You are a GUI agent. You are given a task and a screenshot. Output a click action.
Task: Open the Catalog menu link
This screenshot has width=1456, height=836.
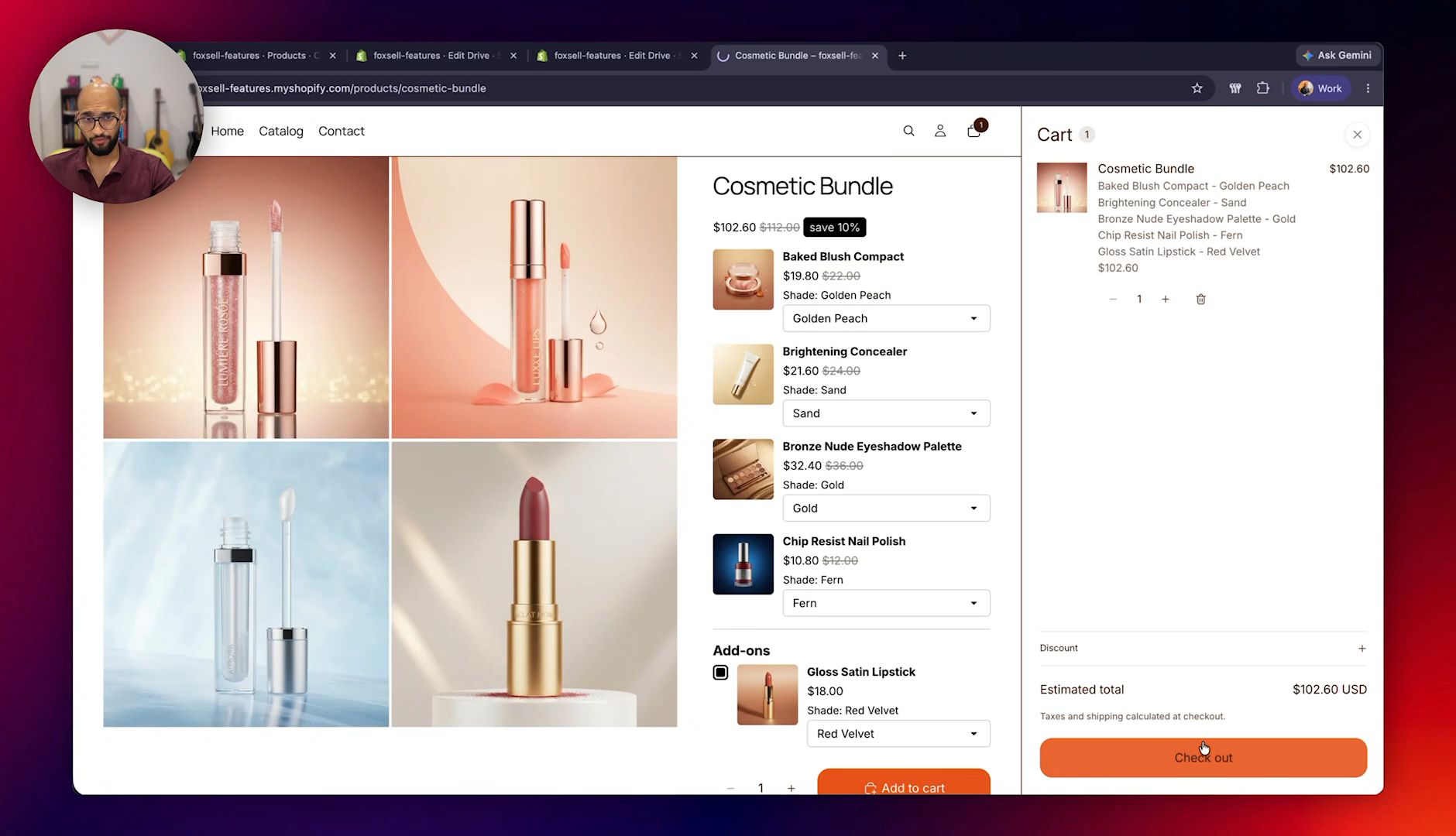(281, 131)
